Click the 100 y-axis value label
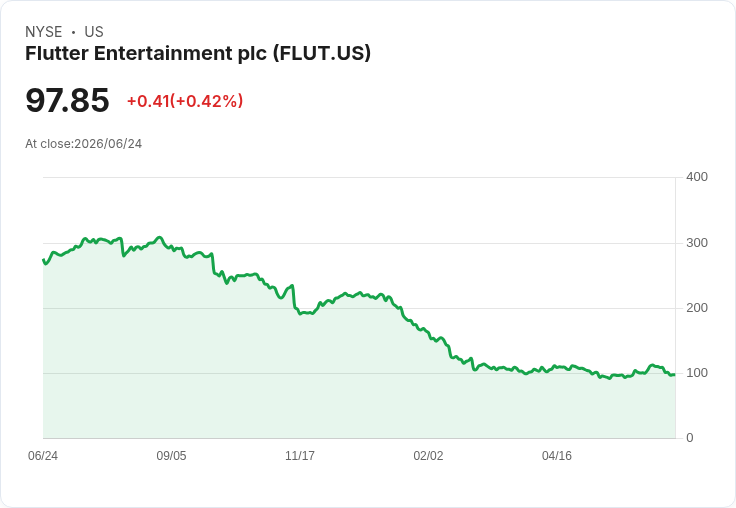The width and height of the screenshot is (736, 508). pyautogui.click(x=697, y=373)
